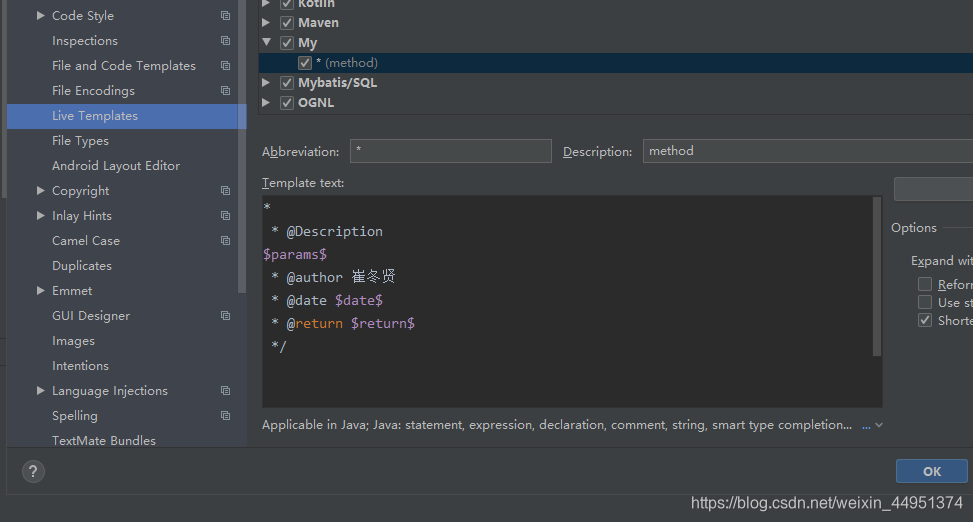The width and height of the screenshot is (973, 522).
Task: Click the settings tree vertical scrollbar
Action: (x=242, y=146)
